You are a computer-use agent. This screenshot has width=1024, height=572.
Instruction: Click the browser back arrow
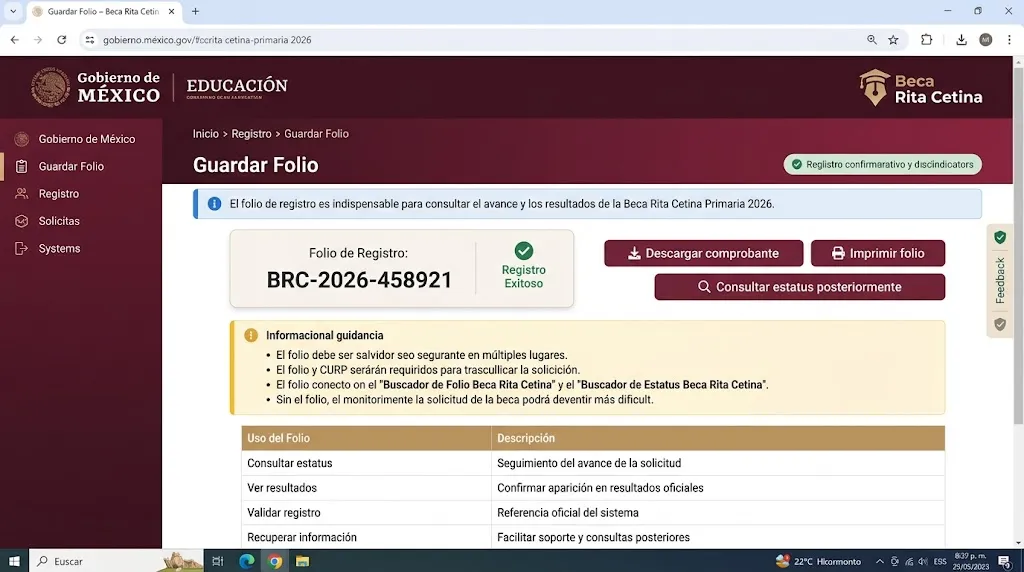tap(14, 40)
